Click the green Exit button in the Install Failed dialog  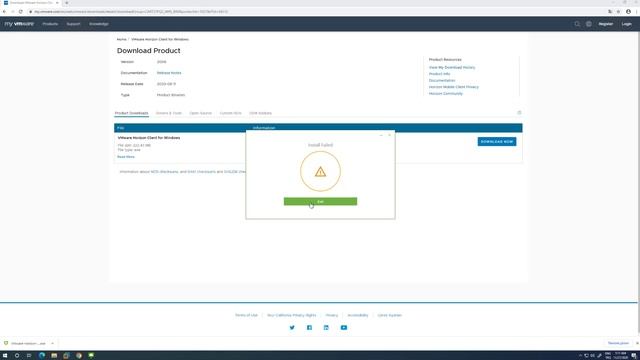click(320, 202)
